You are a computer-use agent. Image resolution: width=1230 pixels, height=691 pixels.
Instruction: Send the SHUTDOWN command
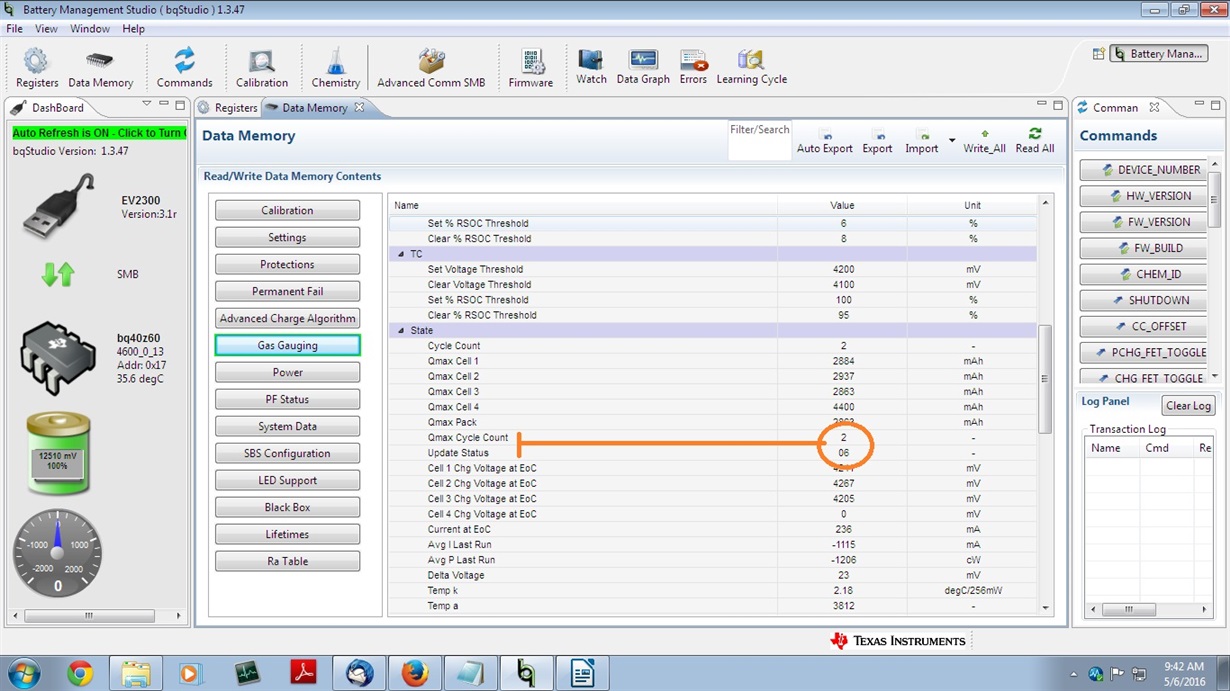click(x=1143, y=300)
